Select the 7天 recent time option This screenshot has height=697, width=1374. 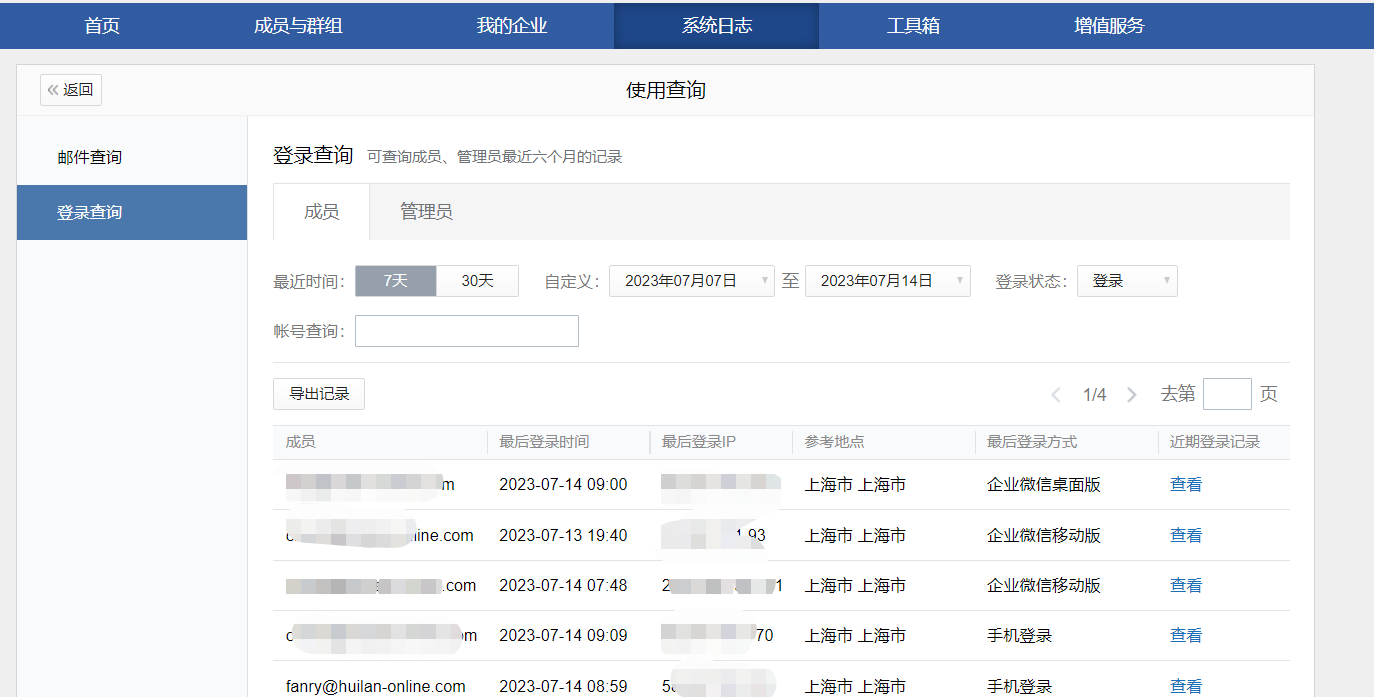tap(396, 281)
